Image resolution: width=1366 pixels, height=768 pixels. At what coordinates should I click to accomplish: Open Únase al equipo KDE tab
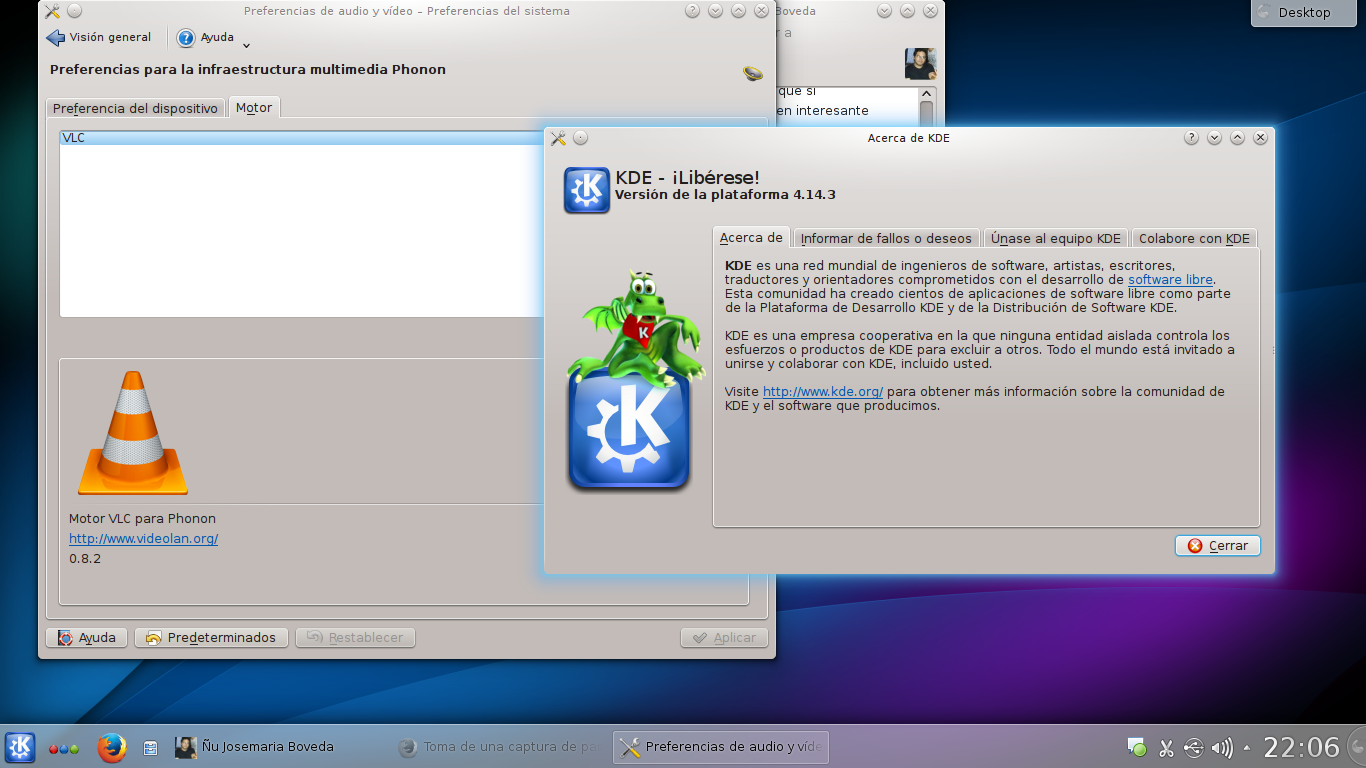click(1056, 238)
